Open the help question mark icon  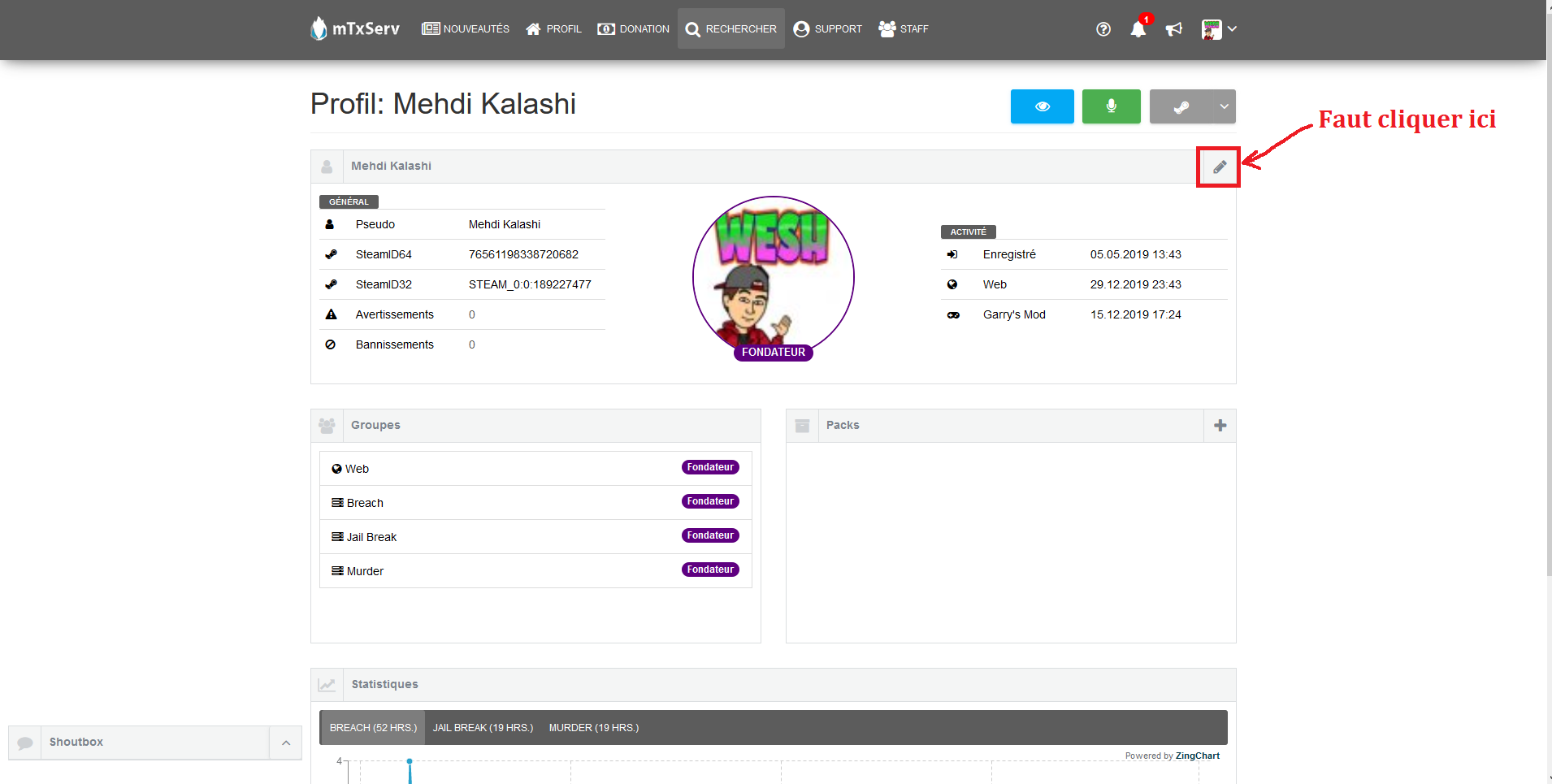click(x=1103, y=29)
